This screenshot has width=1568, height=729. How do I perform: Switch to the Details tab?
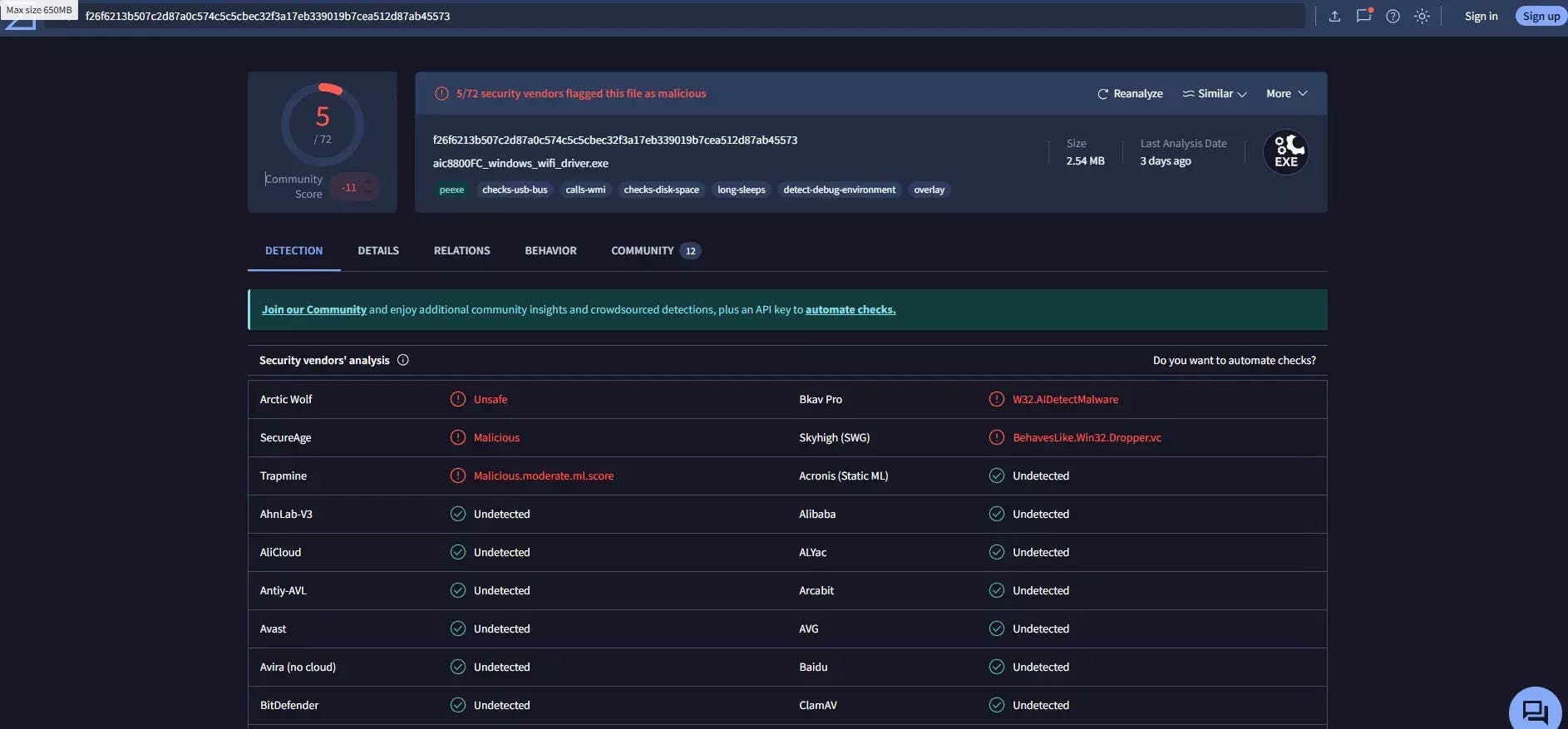378,251
